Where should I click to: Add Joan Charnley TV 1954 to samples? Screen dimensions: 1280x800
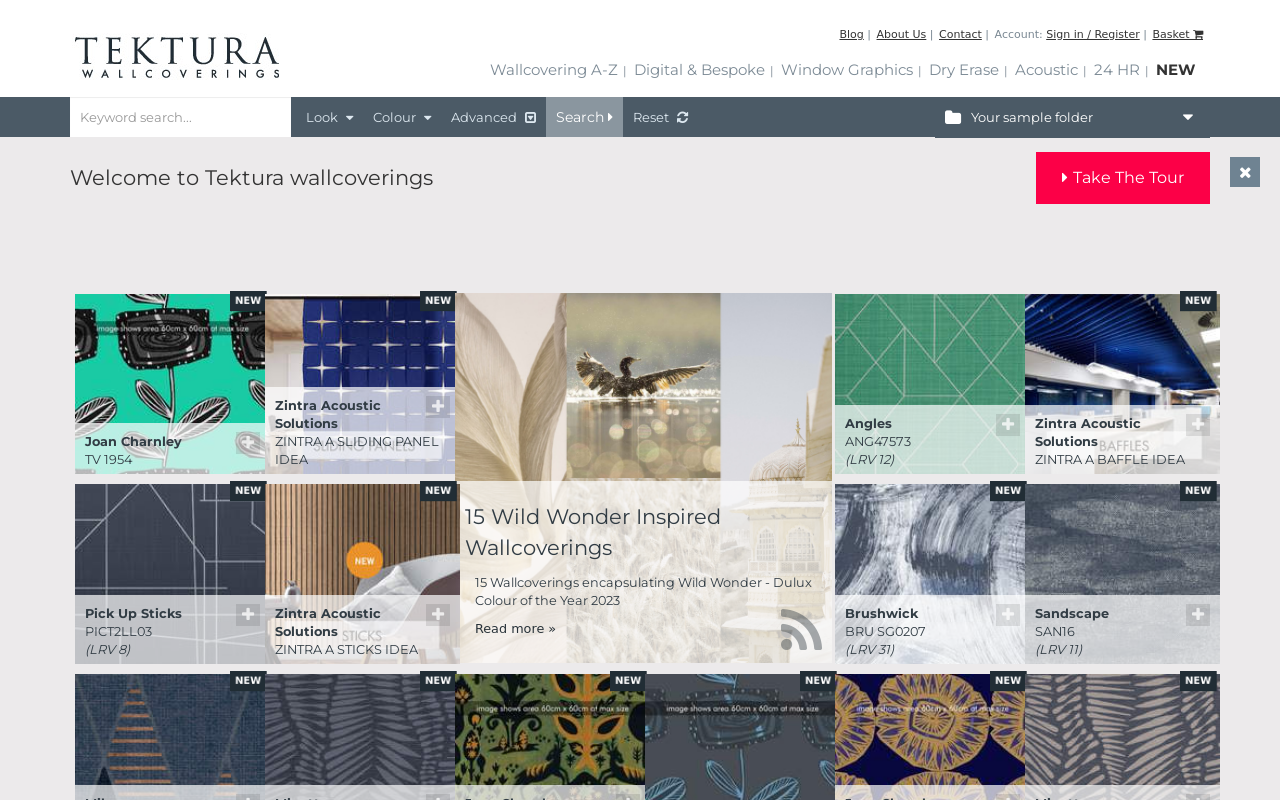[x=248, y=443]
